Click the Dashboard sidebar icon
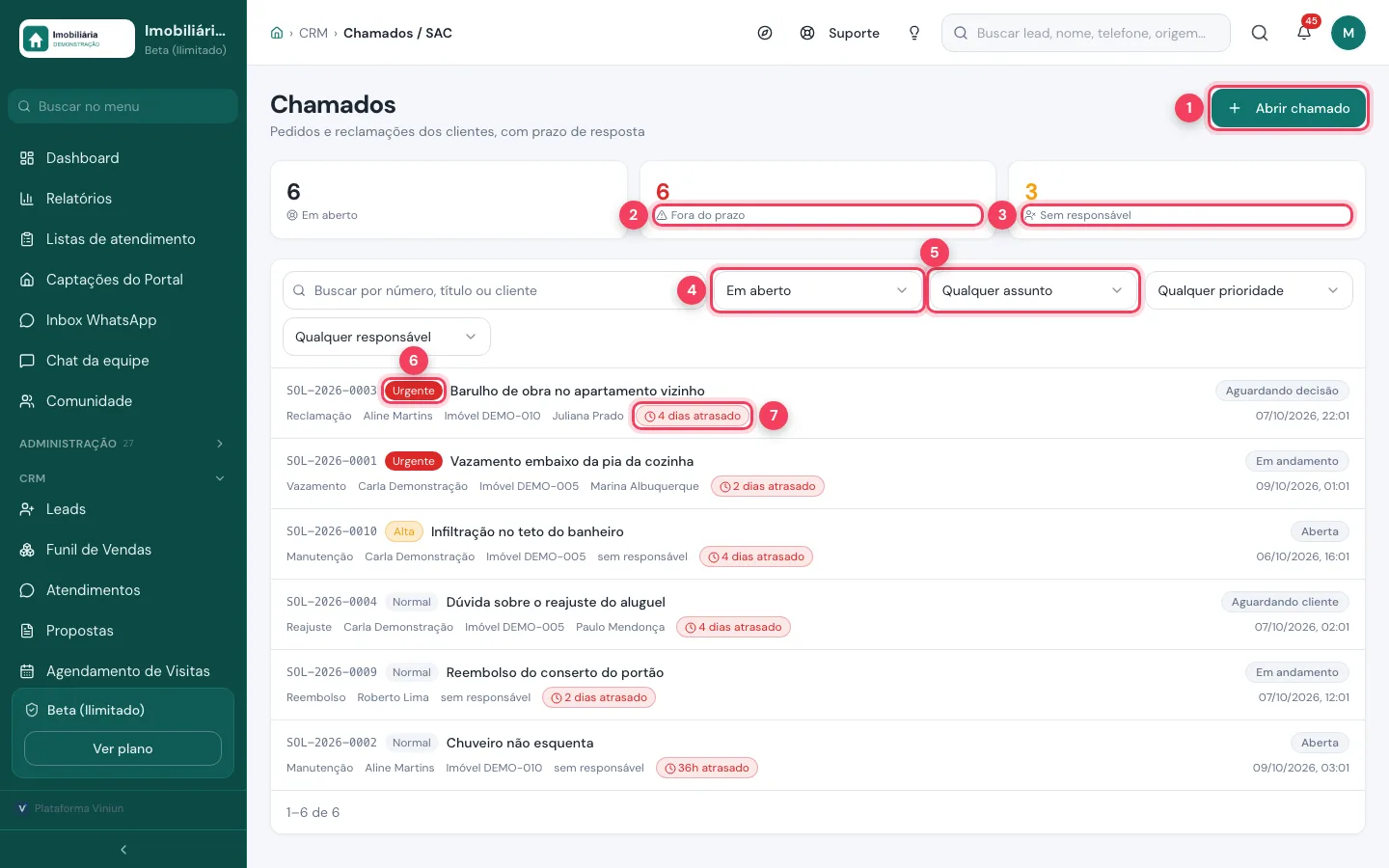The image size is (1389, 868). pos(27,158)
